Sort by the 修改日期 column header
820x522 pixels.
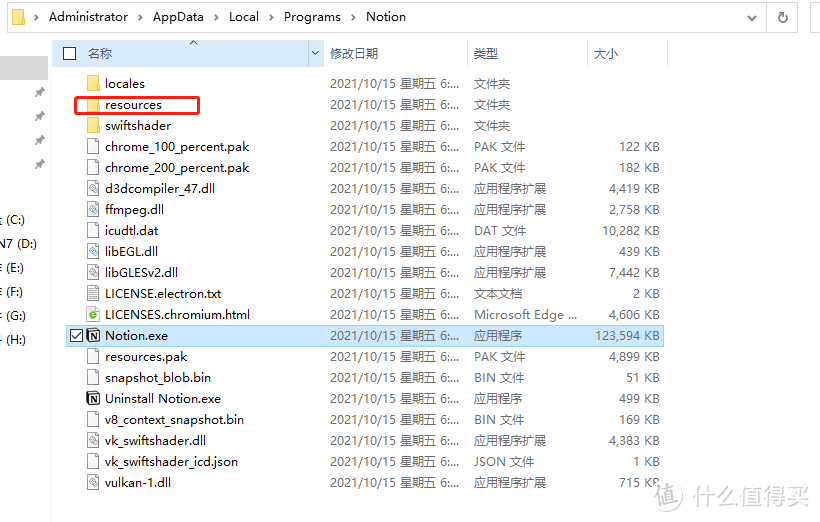pos(354,53)
